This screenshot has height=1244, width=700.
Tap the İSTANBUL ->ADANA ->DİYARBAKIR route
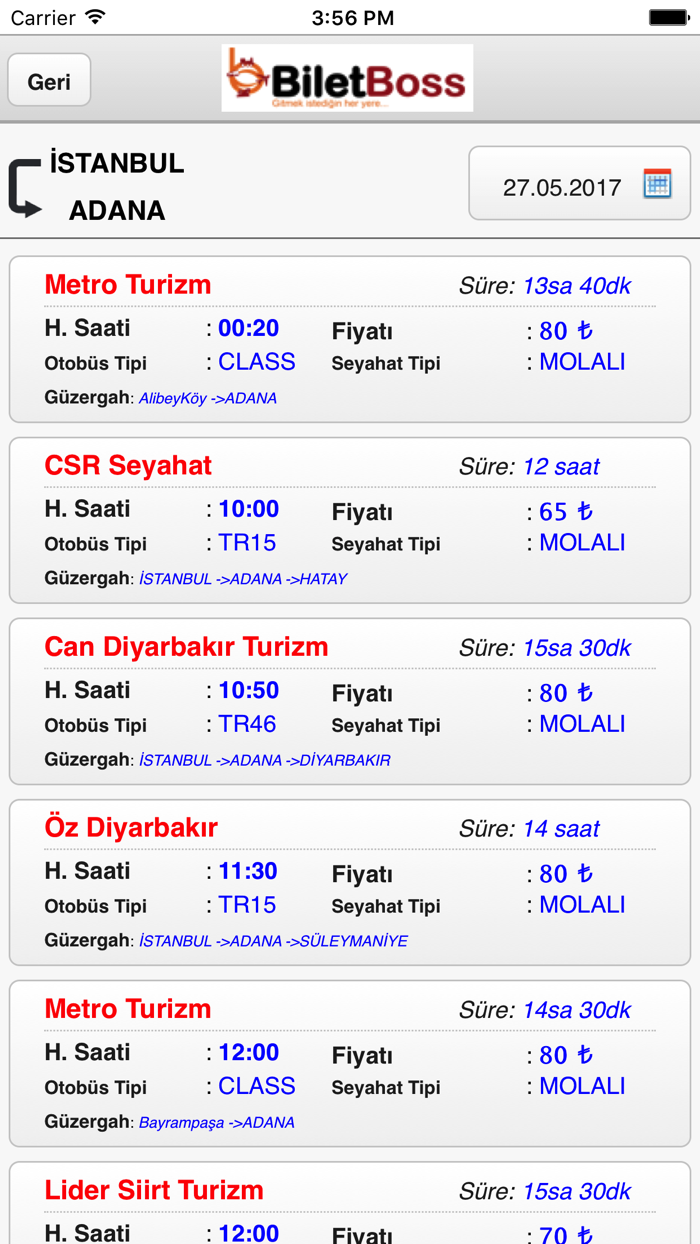pyautogui.click(x=264, y=760)
